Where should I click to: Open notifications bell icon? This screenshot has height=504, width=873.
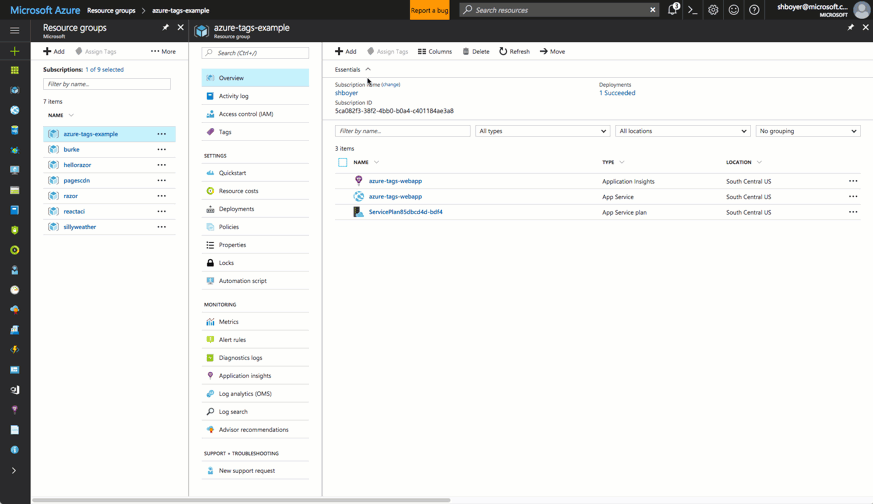(673, 9)
